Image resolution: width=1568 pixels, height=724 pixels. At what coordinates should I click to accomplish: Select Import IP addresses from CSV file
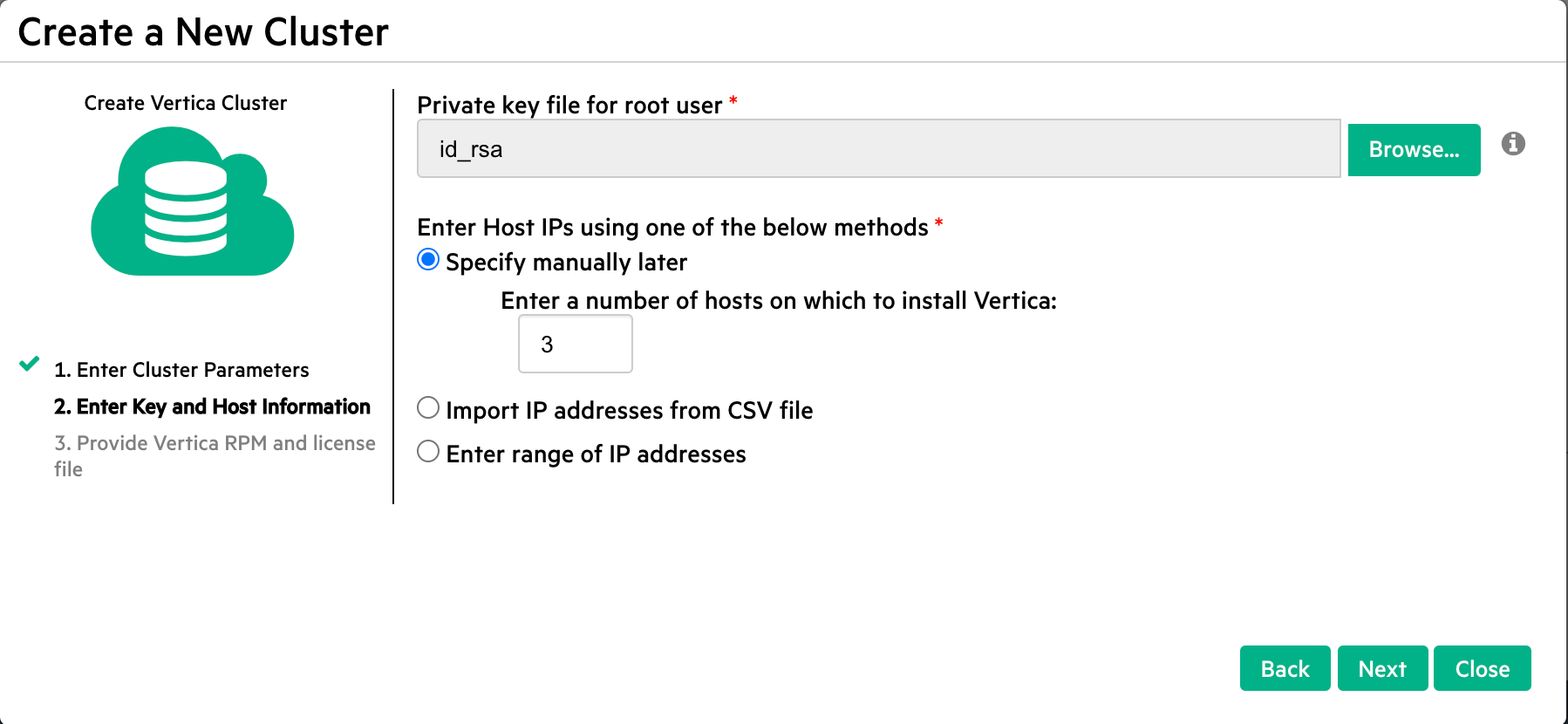click(428, 407)
